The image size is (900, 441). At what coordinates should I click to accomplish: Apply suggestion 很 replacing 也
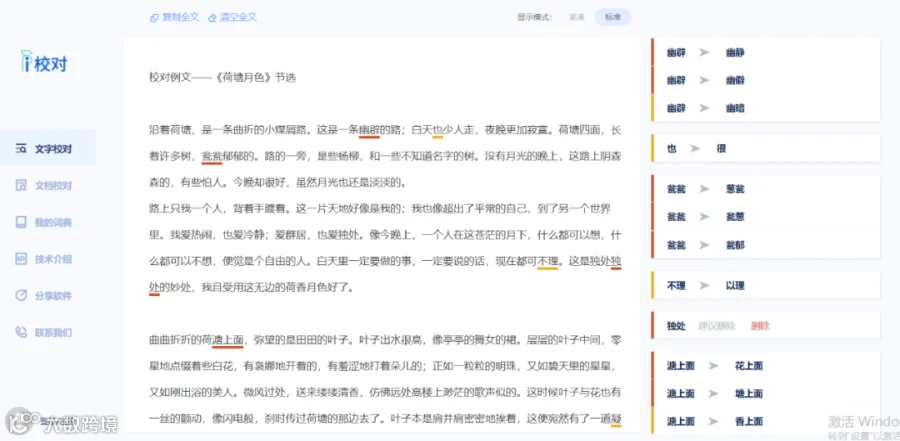coord(721,149)
